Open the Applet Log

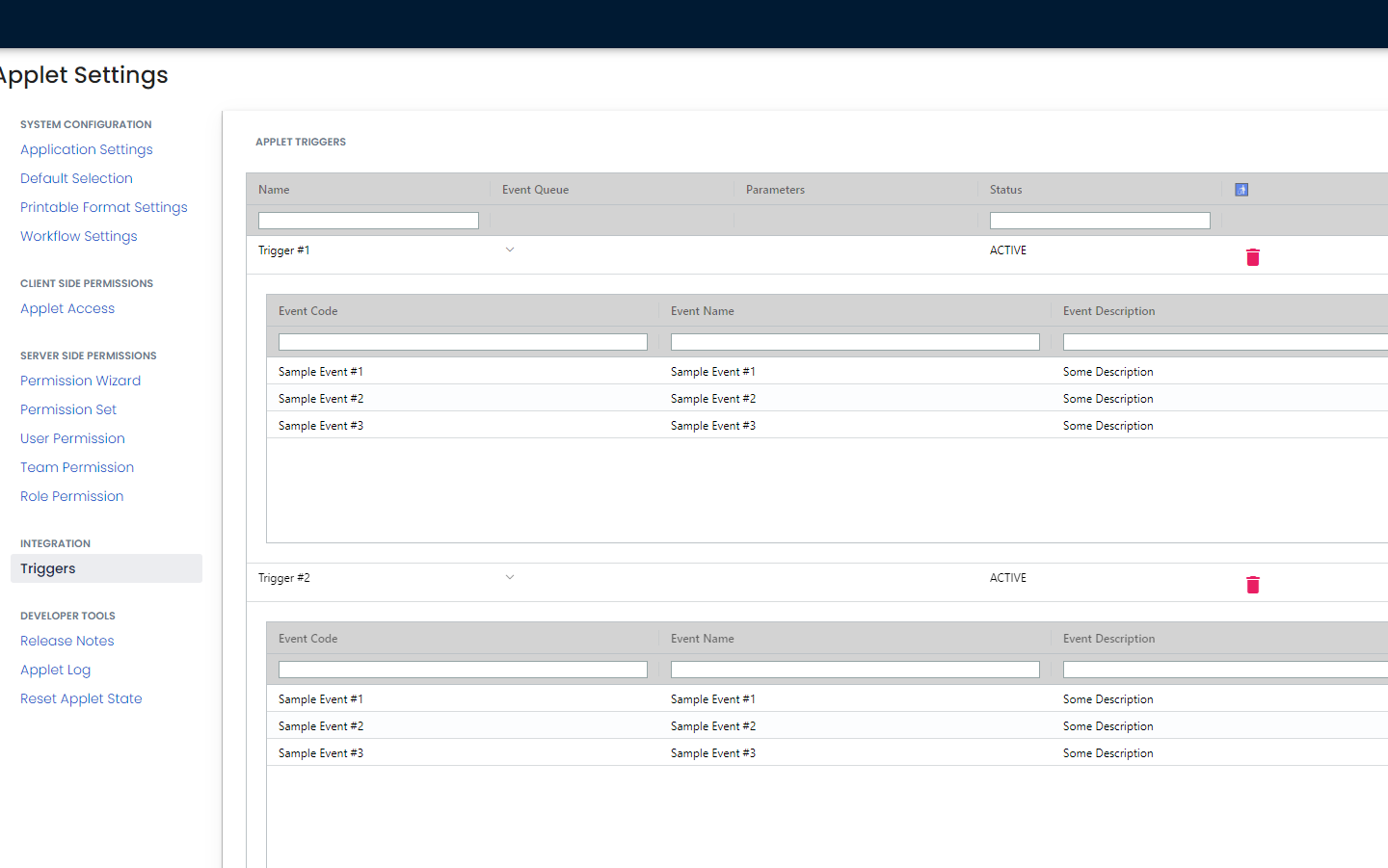point(56,670)
